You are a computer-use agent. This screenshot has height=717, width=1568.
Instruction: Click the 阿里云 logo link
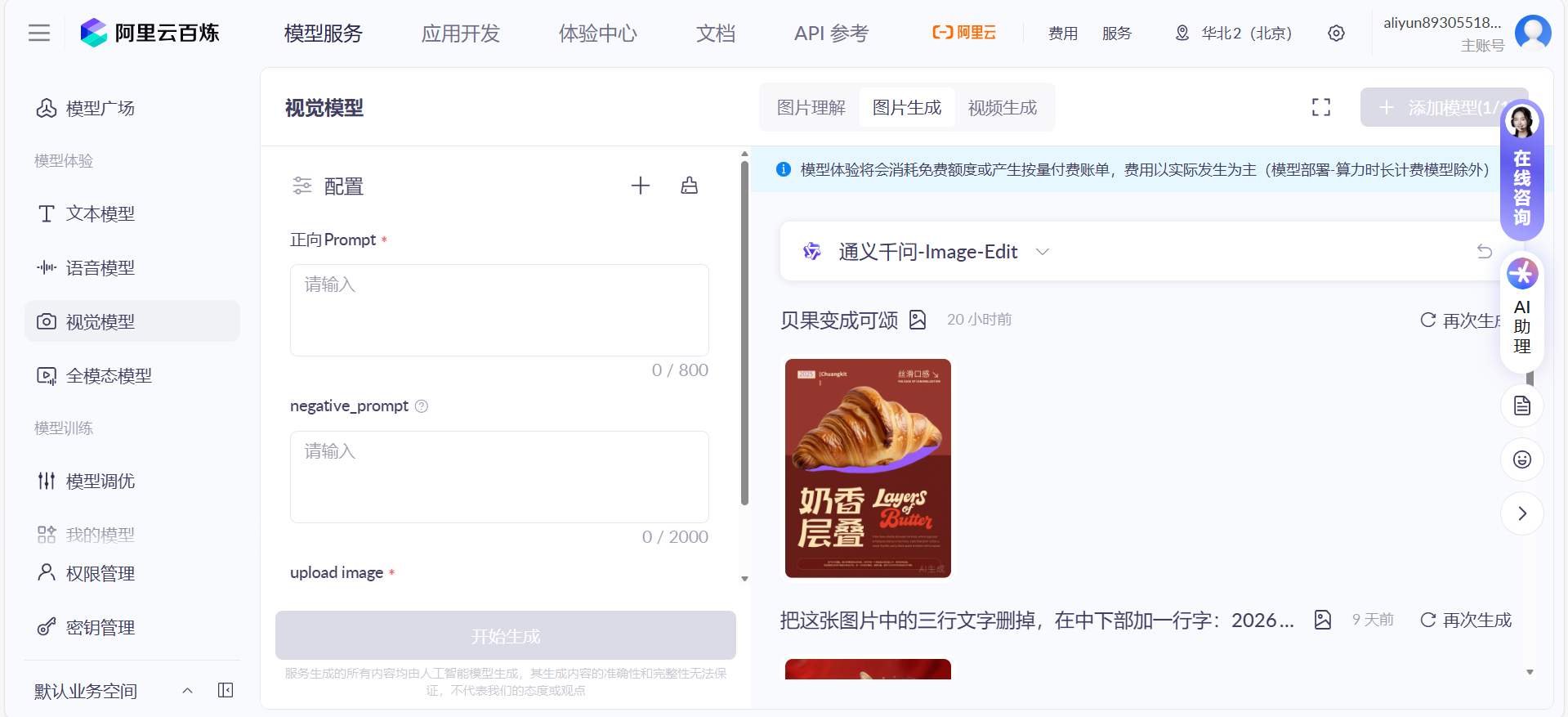tap(964, 33)
